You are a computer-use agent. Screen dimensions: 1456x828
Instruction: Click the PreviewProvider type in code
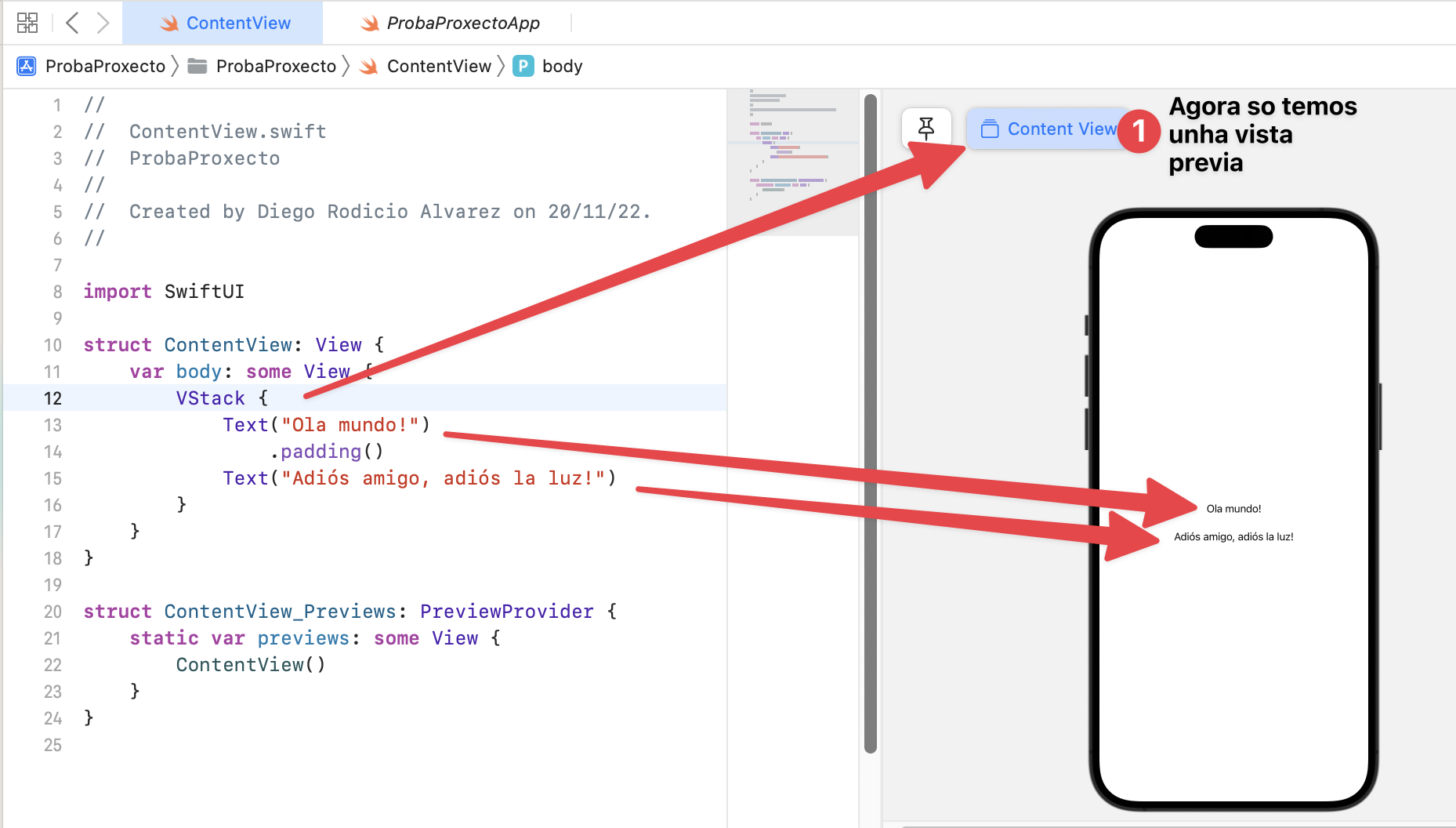[x=506, y=612]
